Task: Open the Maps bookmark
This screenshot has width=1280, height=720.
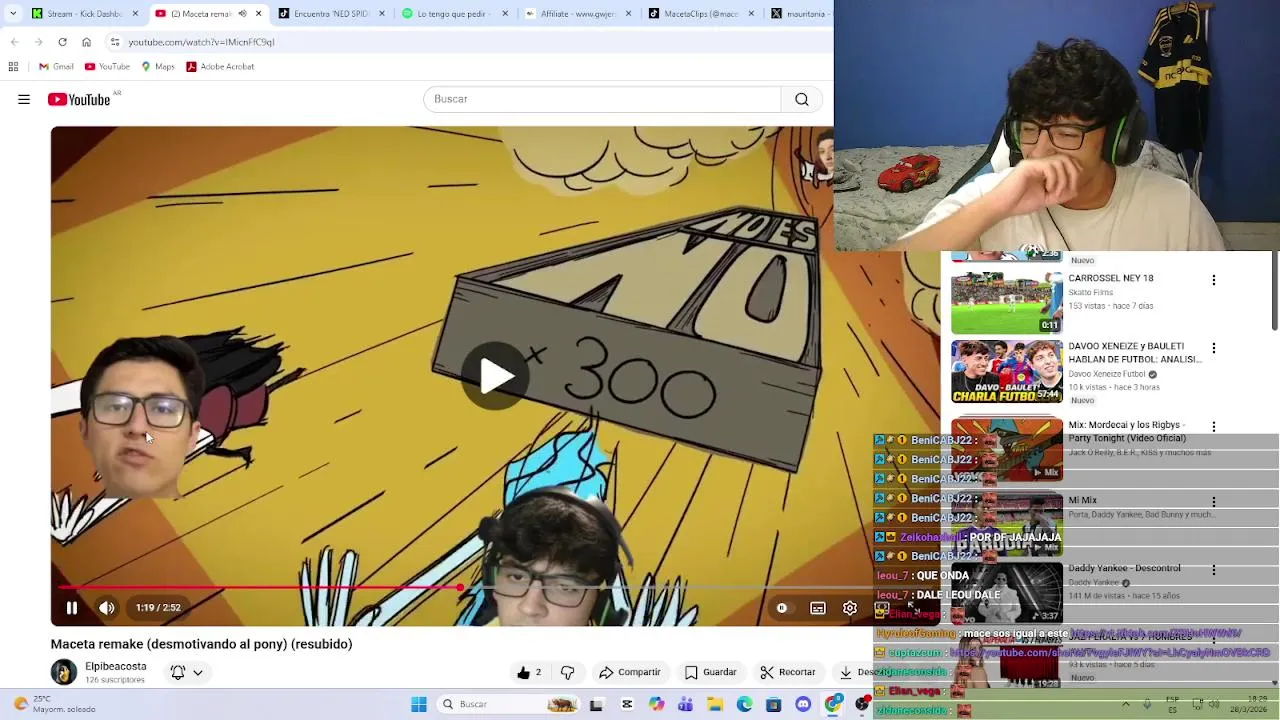Action: click(158, 66)
